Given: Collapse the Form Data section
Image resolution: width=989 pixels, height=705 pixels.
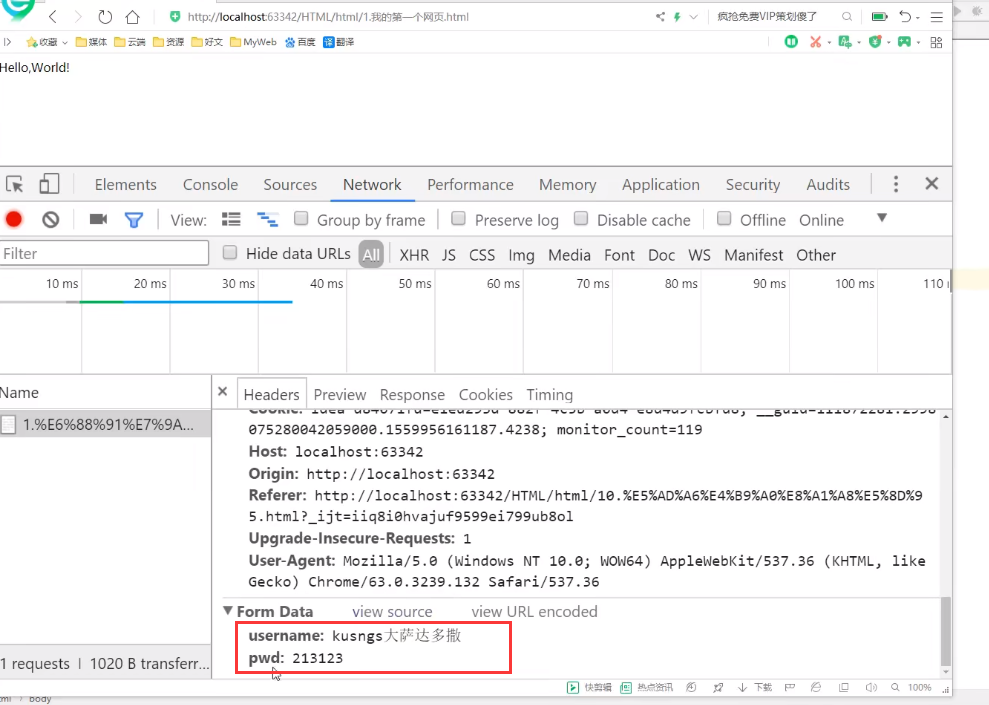Looking at the screenshot, I should tap(228, 610).
